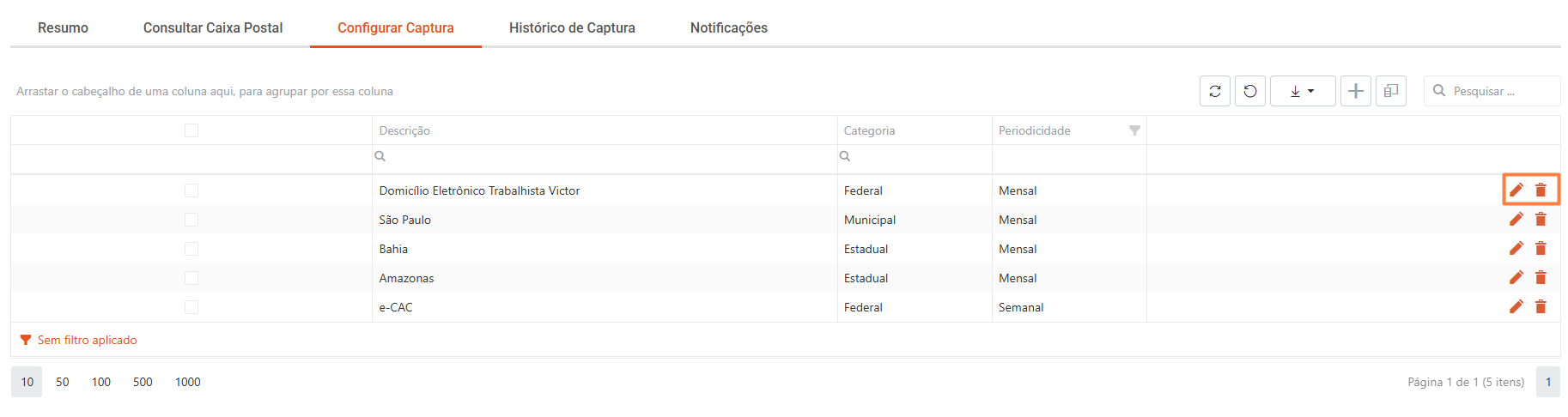1568x417 pixels.
Task: Click the reset layout undo icon
Action: pyautogui.click(x=1250, y=91)
